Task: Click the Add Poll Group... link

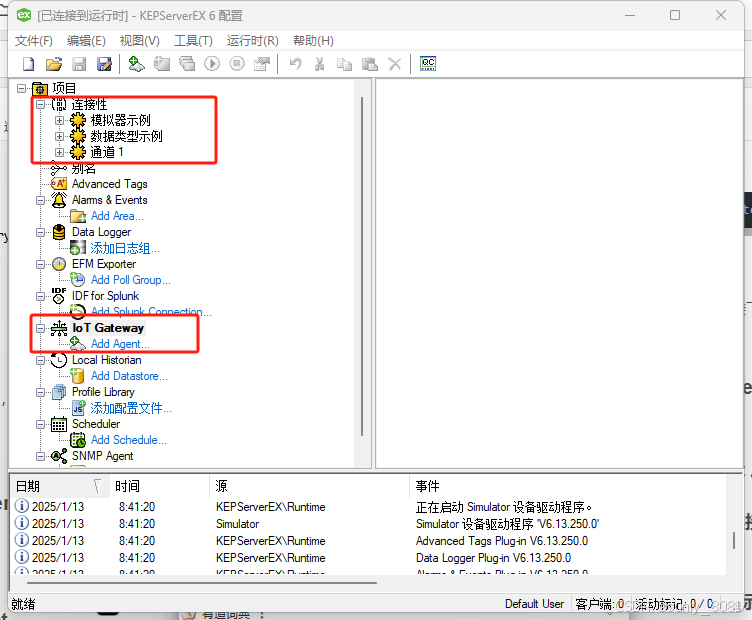Action: coord(130,280)
